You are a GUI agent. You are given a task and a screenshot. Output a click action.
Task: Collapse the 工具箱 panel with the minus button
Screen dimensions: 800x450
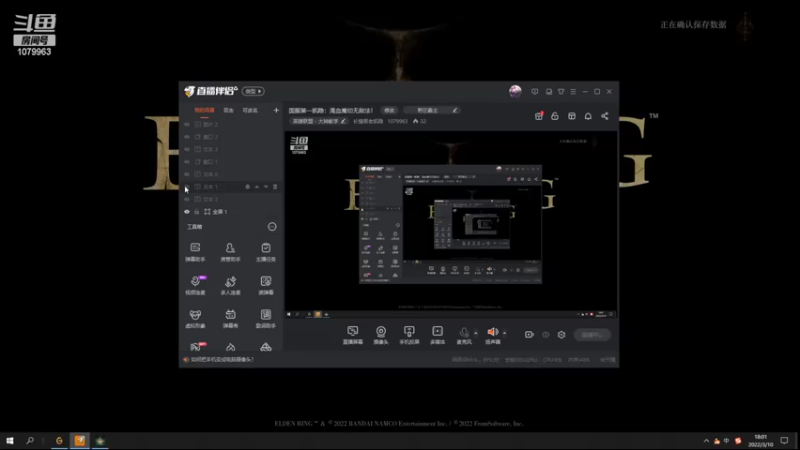click(x=272, y=227)
